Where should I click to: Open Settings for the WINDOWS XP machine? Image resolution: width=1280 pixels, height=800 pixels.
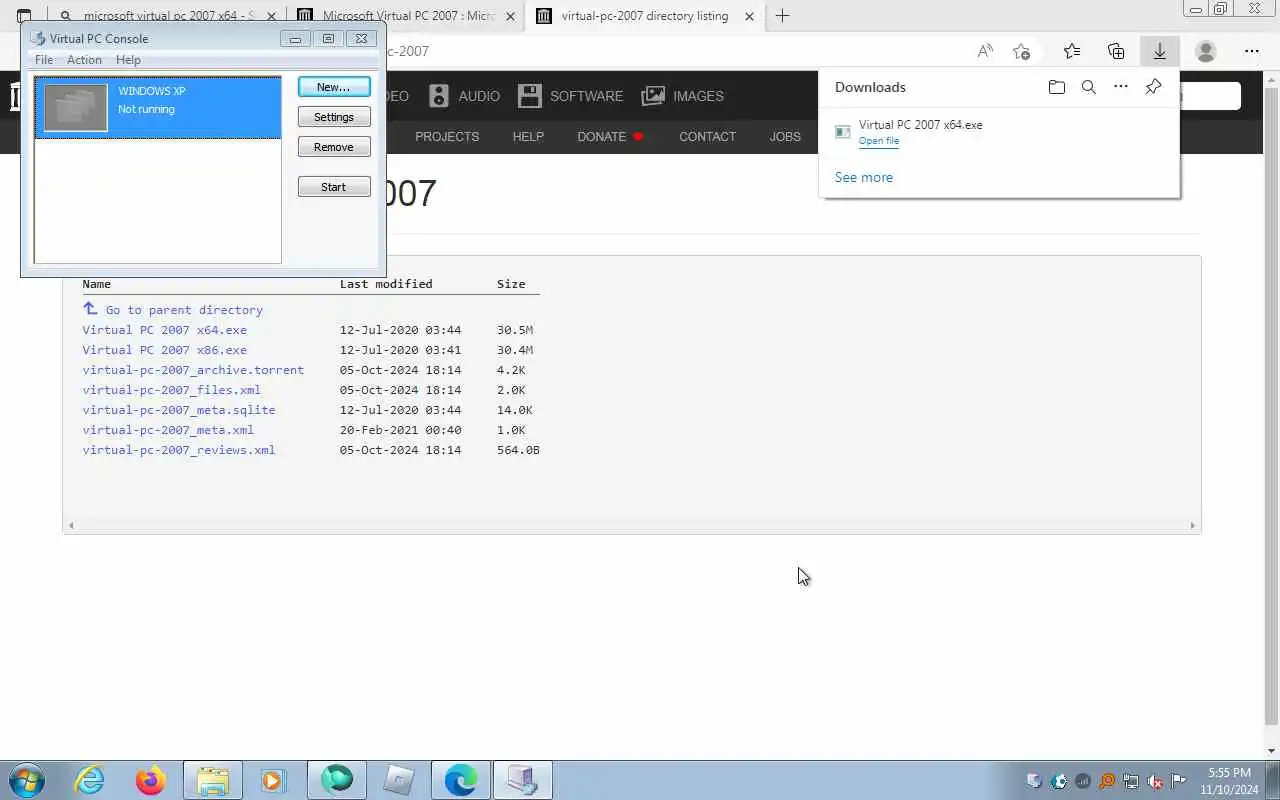(x=334, y=117)
